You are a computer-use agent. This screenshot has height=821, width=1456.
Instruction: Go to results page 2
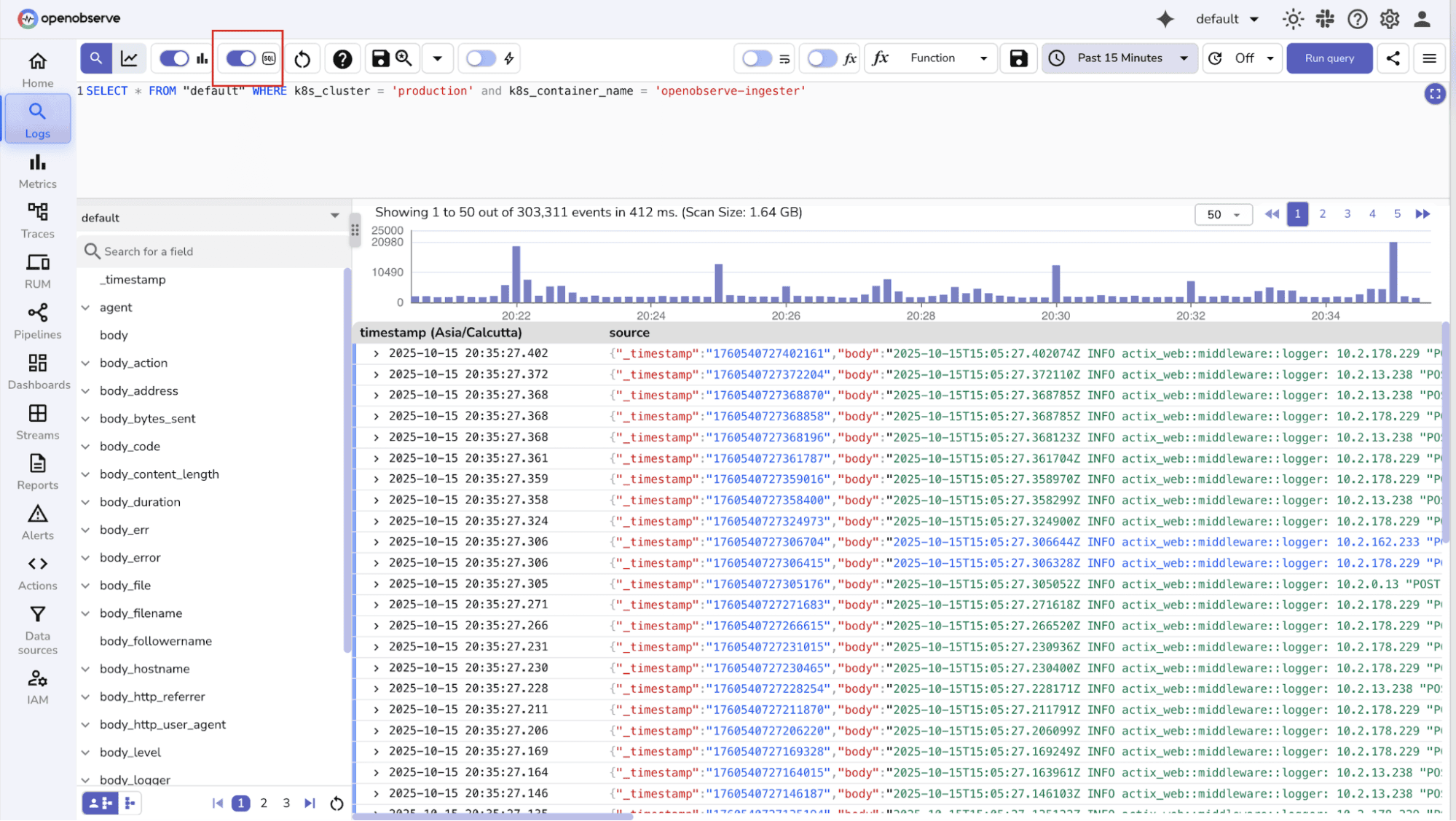tap(1322, 213)
